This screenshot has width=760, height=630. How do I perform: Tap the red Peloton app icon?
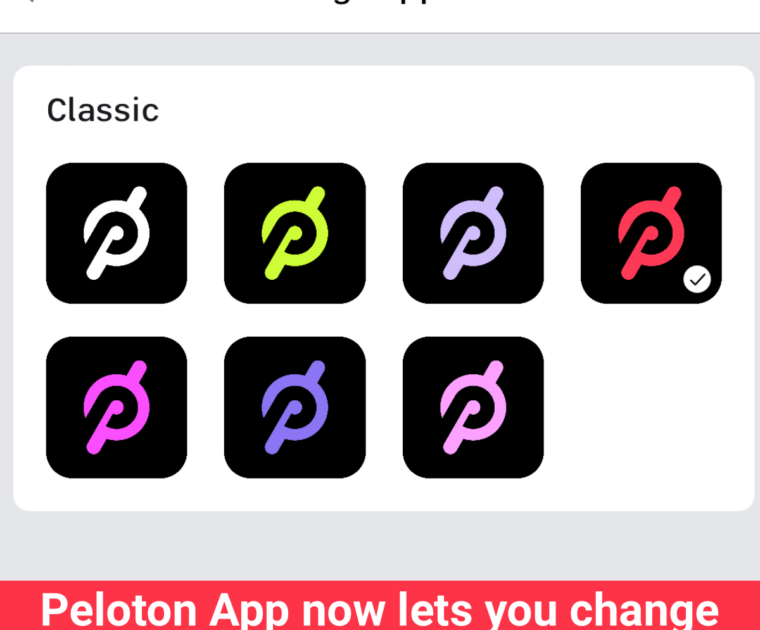coord(651,233)
